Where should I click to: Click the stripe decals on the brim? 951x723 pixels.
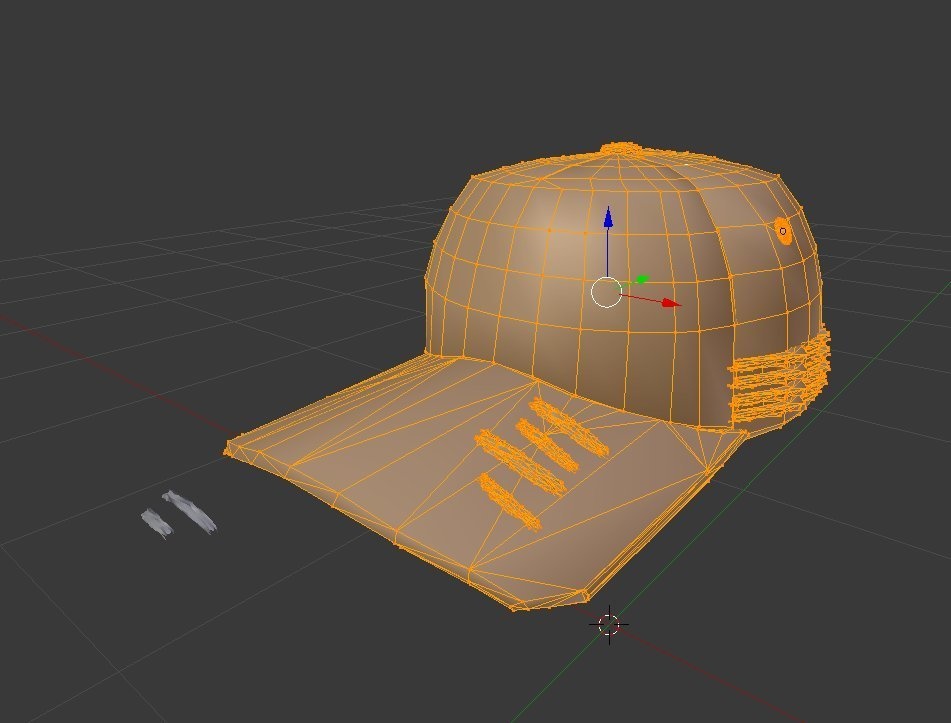pyautogui.click(x=540, y=462)
